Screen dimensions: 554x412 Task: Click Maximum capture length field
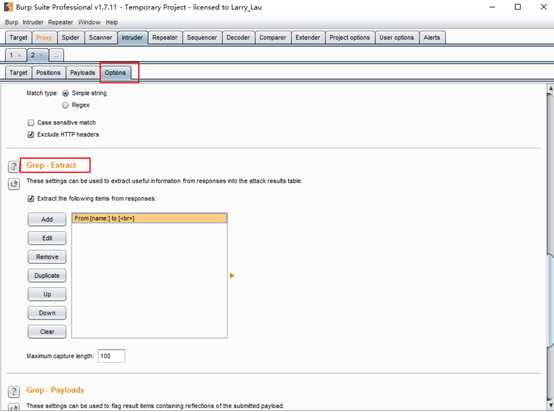coord(111,356)
